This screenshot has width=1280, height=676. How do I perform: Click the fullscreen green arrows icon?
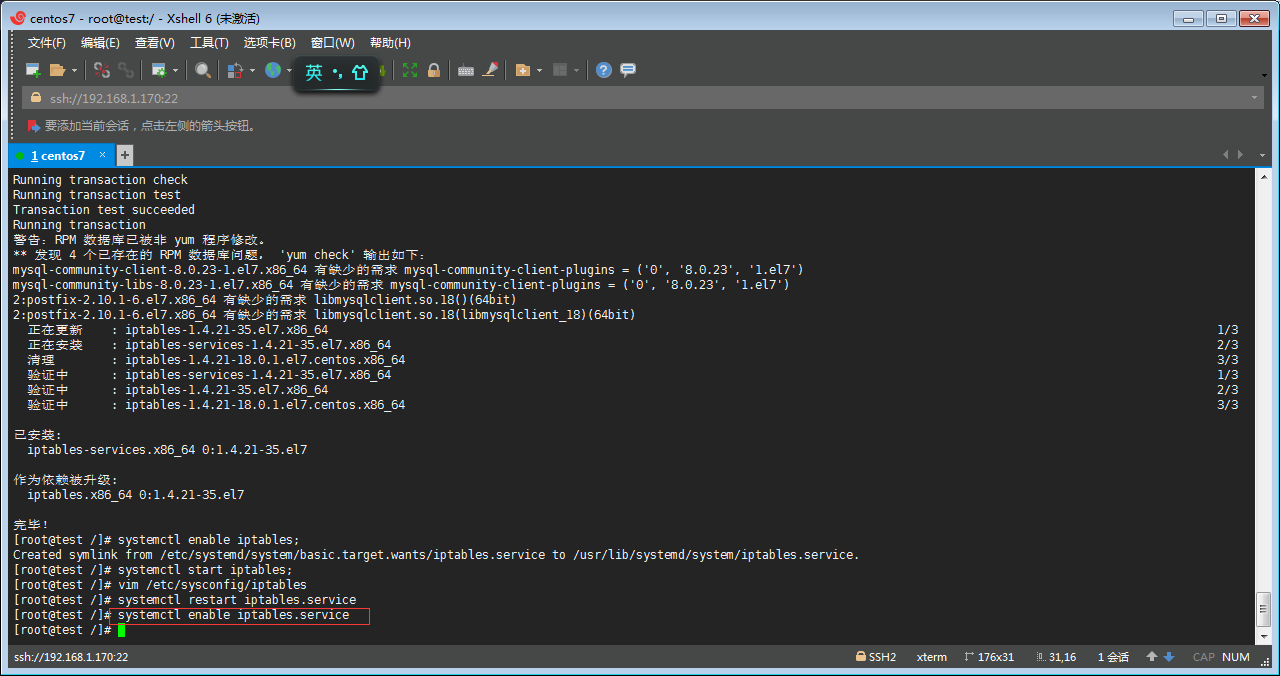[410, 70]
